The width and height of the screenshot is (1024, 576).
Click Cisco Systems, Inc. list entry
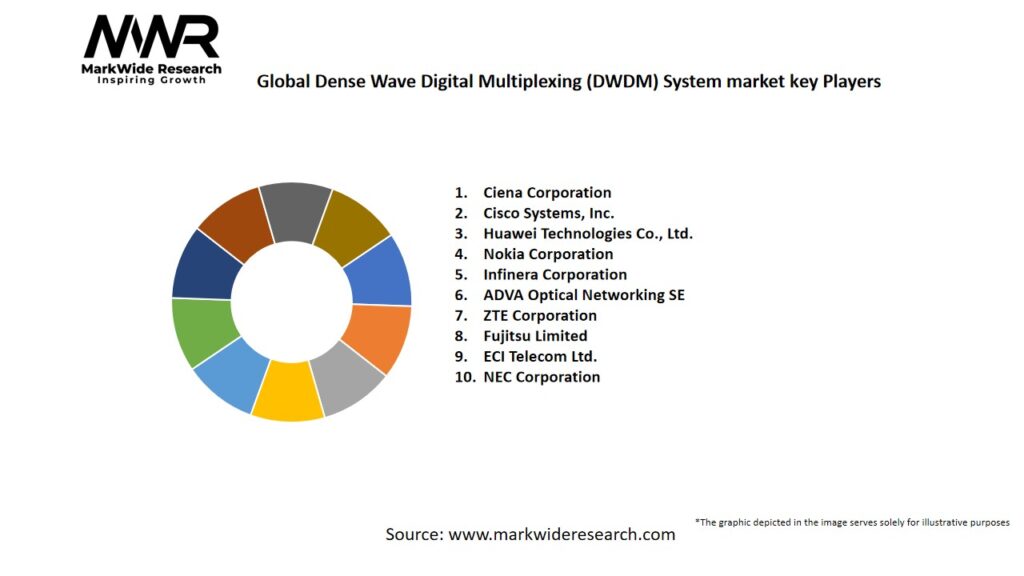coord(548,213)
